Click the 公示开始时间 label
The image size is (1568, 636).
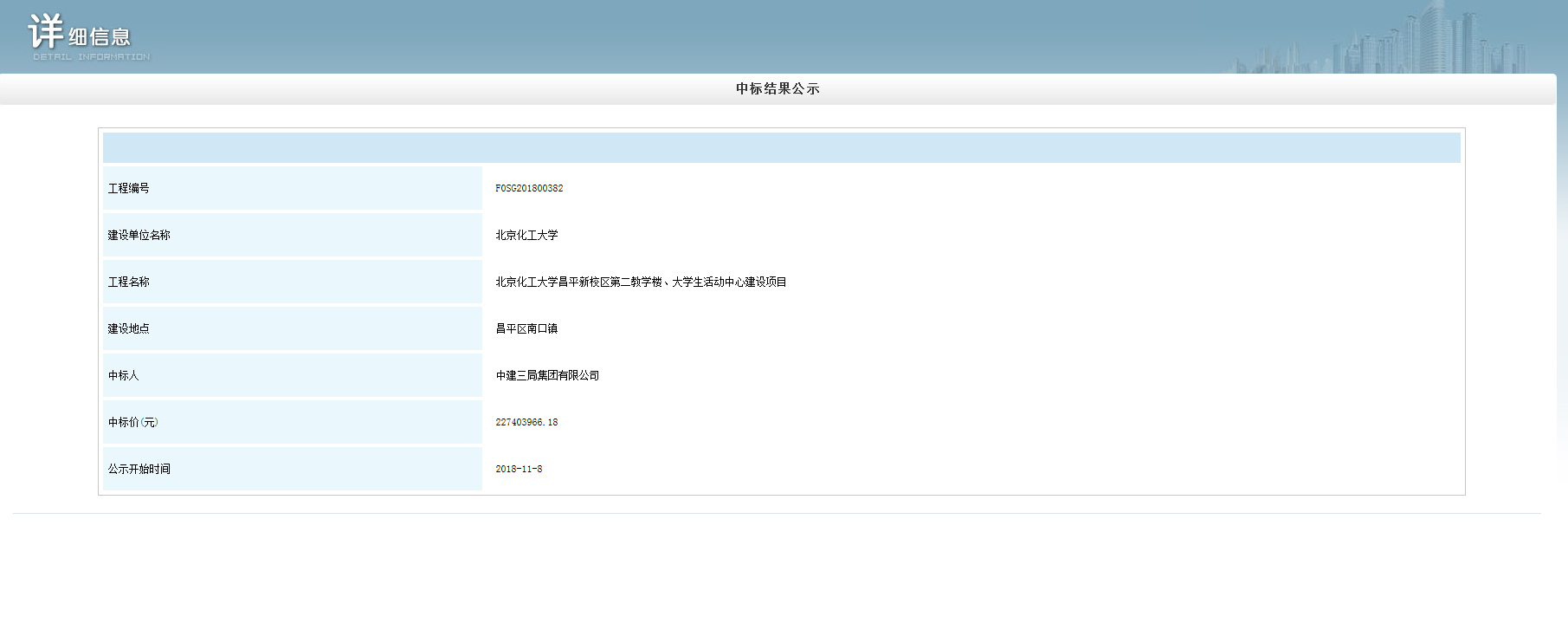pyautogui.click(x=139, y=469)
